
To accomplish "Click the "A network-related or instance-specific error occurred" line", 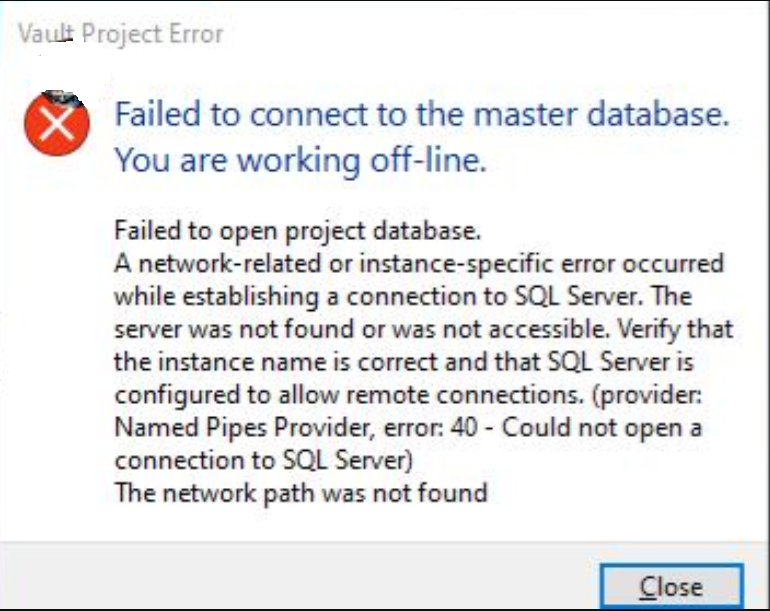I will [x=418, y=265].
